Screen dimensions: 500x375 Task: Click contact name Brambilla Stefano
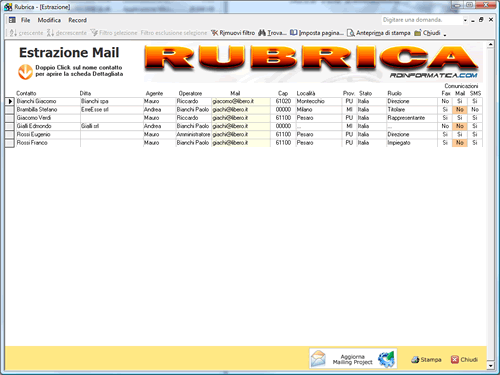(37, 110)
